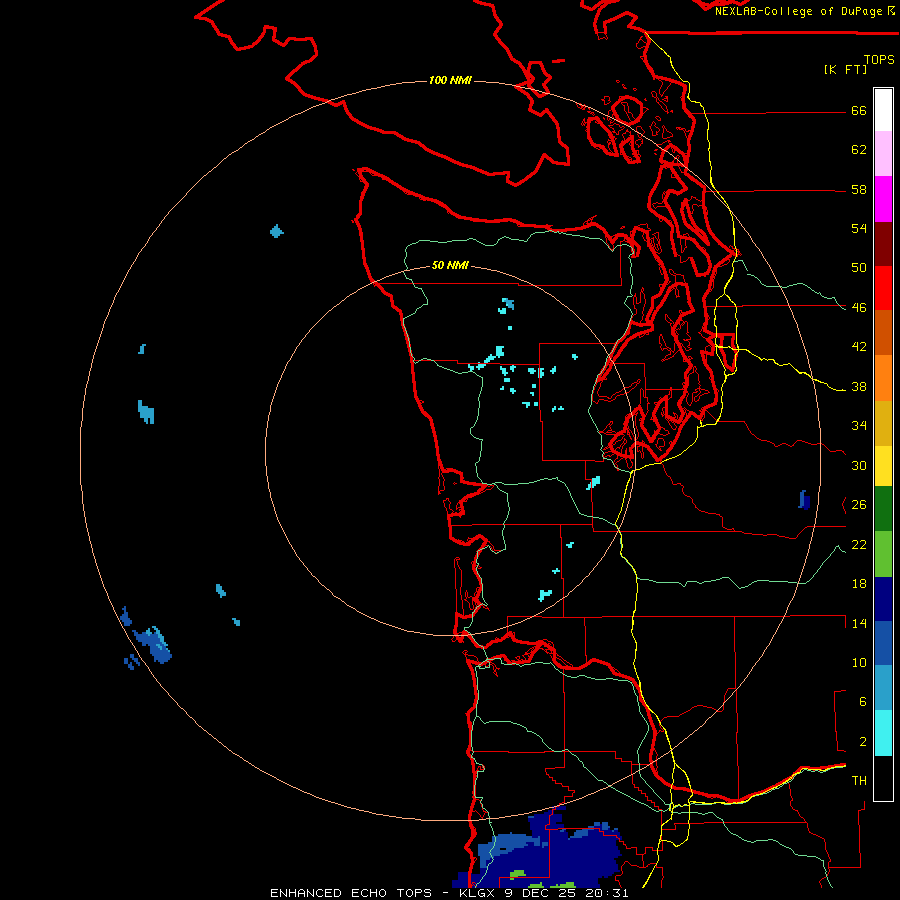Click the white 66 K FT color swatch
Screen dimensions: 900x900
click(883, 110)
